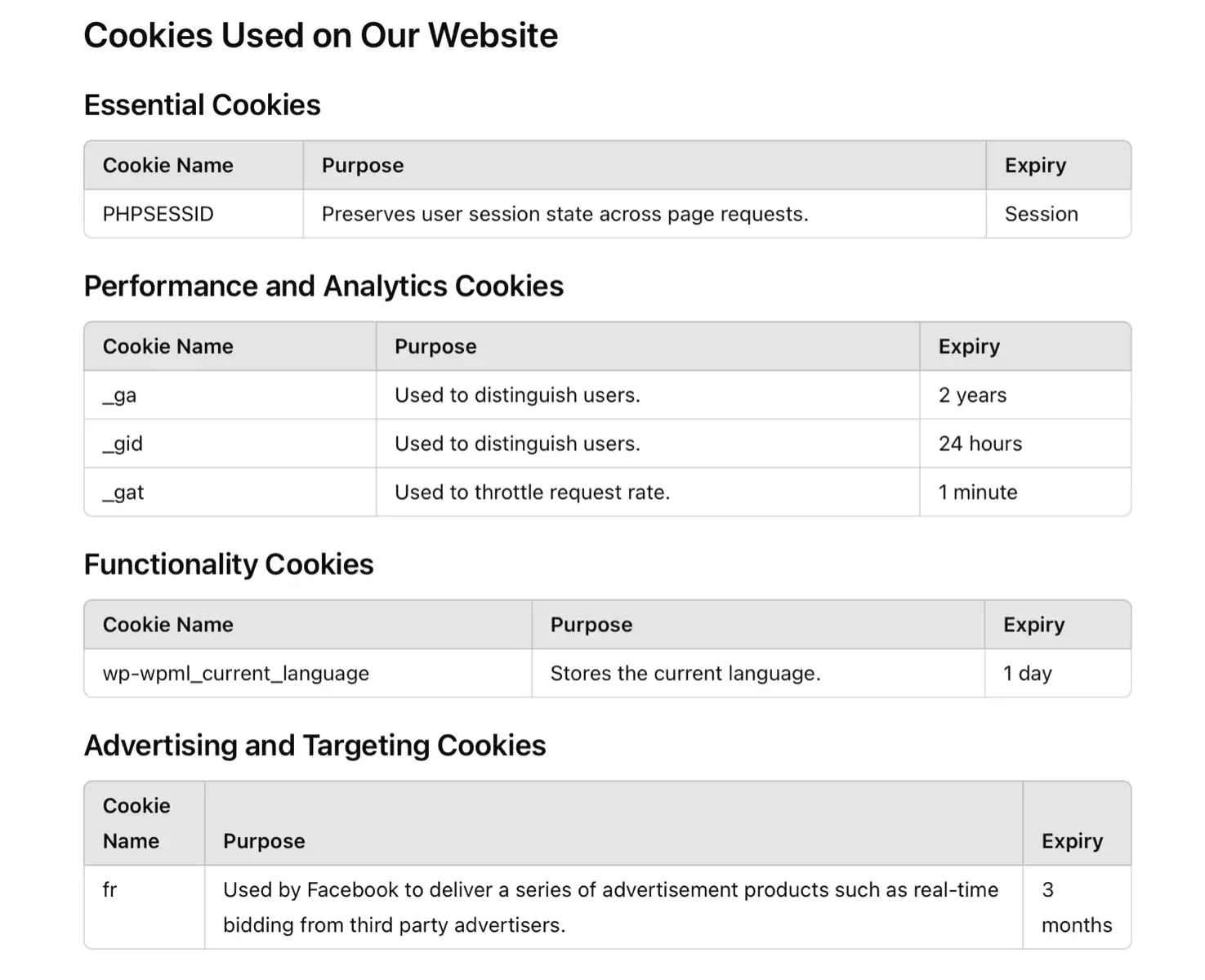Select the _ga cookie name cell
Image resolution: width=1205 pixels, height=980 pixels.
(x=120, y=395)
